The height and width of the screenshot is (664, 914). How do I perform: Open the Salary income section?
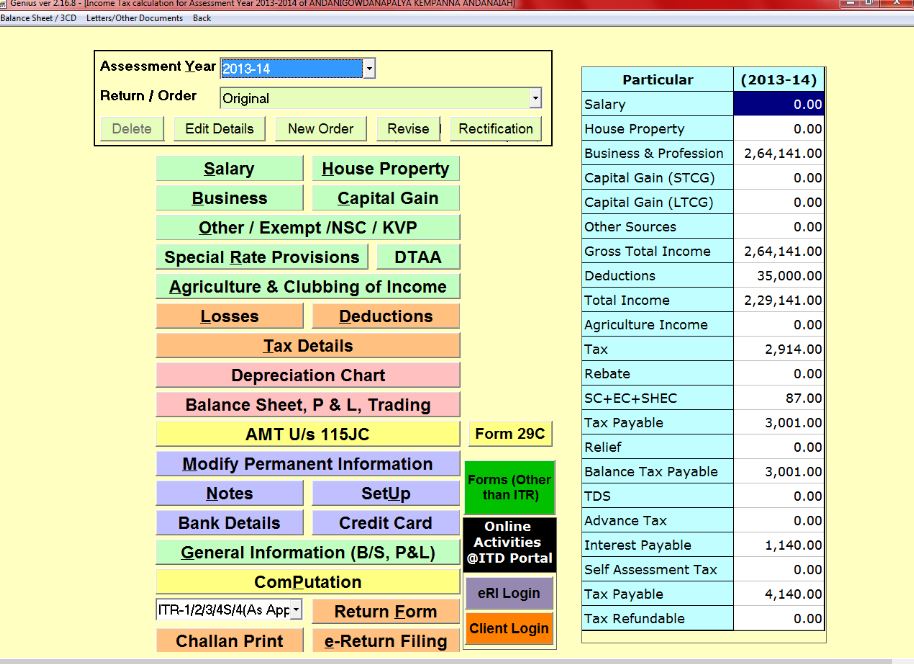coord(229,169)
